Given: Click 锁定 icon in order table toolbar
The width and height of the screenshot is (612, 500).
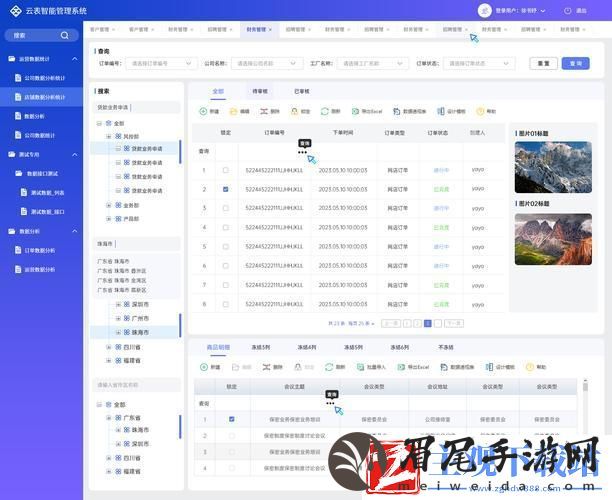Looking at the screenshot, I should 294,111.
